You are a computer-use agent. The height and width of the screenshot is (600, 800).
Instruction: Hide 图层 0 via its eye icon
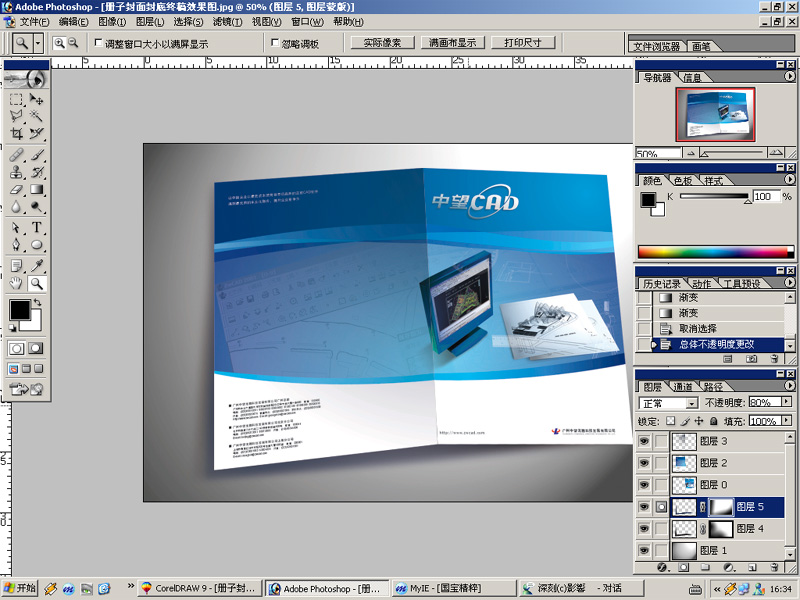(644, 485)
